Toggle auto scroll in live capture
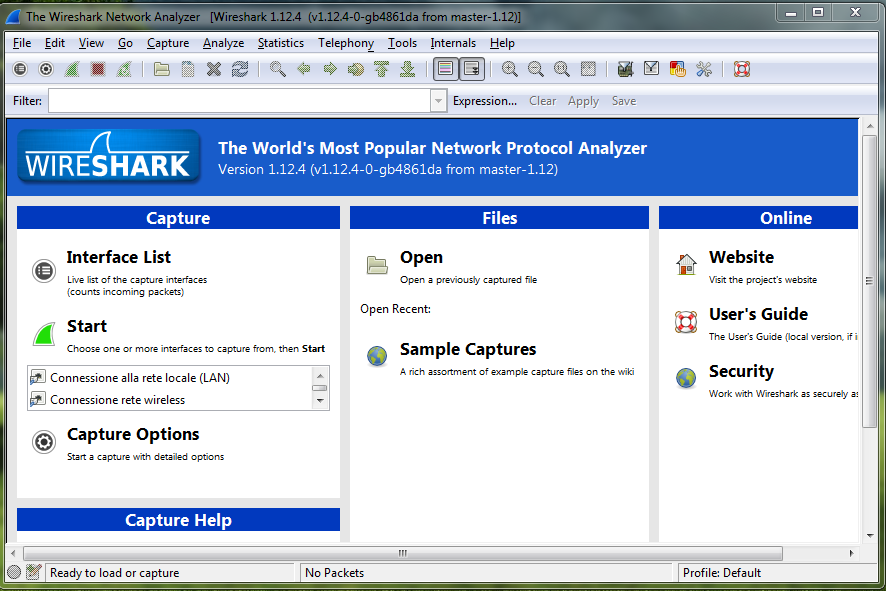This screenshot has height=591, width=886. [472, 69]
